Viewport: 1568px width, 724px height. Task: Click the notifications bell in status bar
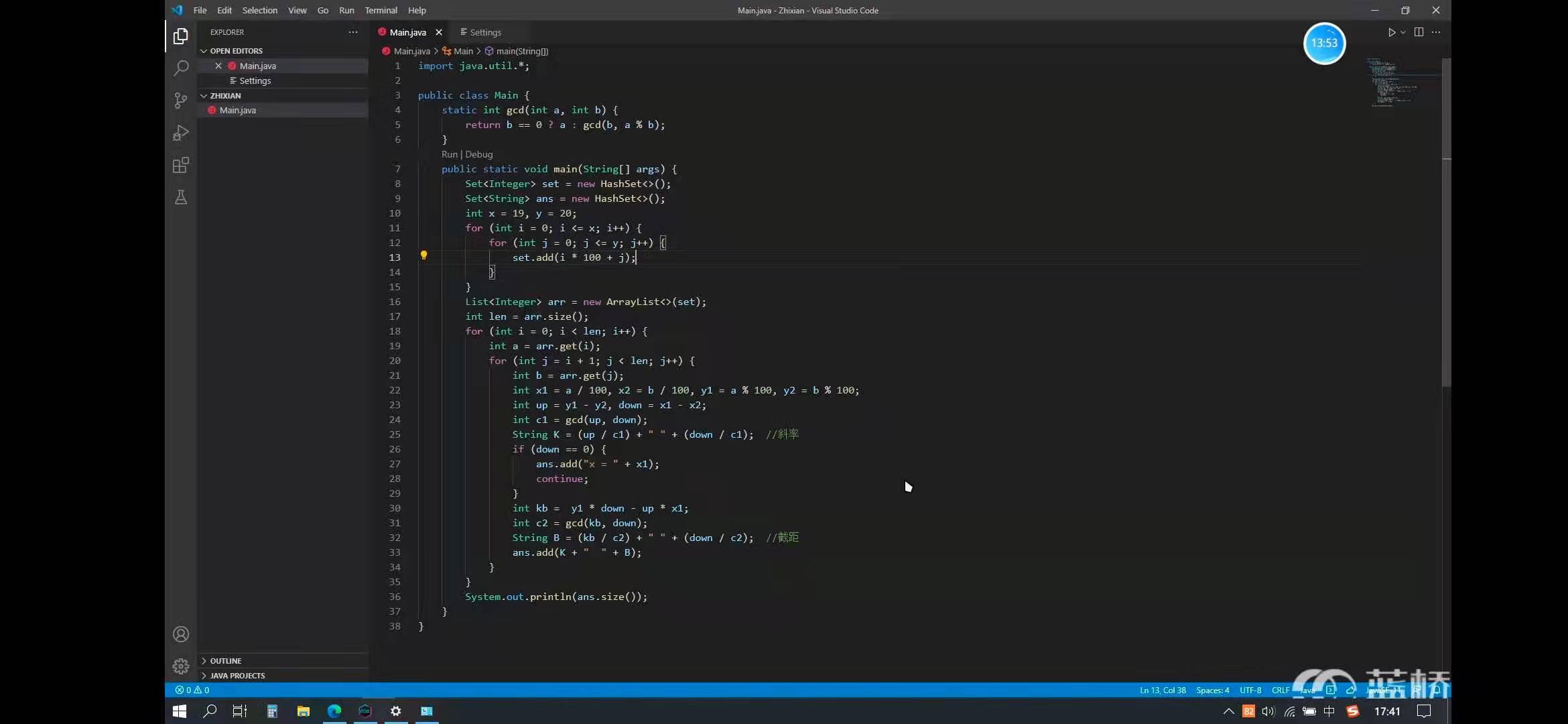click(1436, 690)
